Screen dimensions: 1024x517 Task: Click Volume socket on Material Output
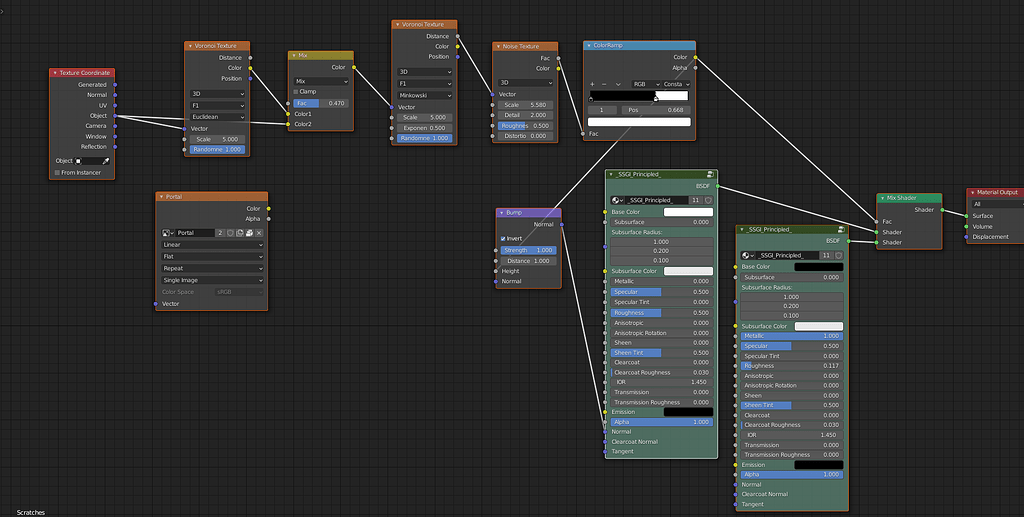click(x=967, y=227)
